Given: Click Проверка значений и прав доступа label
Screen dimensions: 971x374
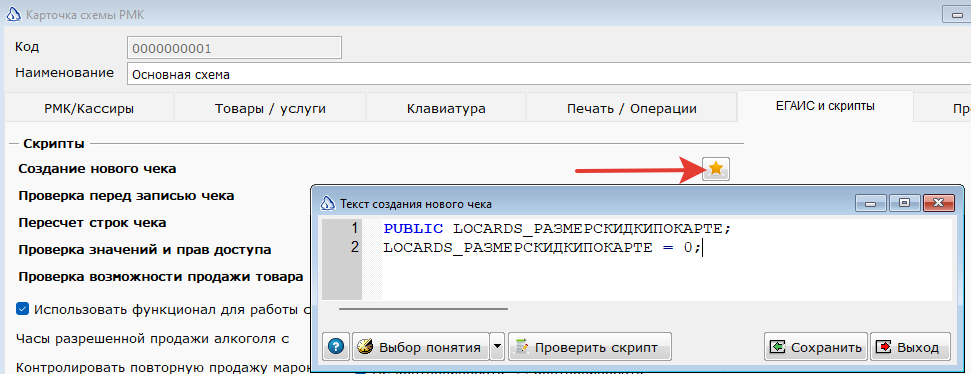Looking at the screenshot, I should pos(144,250).
